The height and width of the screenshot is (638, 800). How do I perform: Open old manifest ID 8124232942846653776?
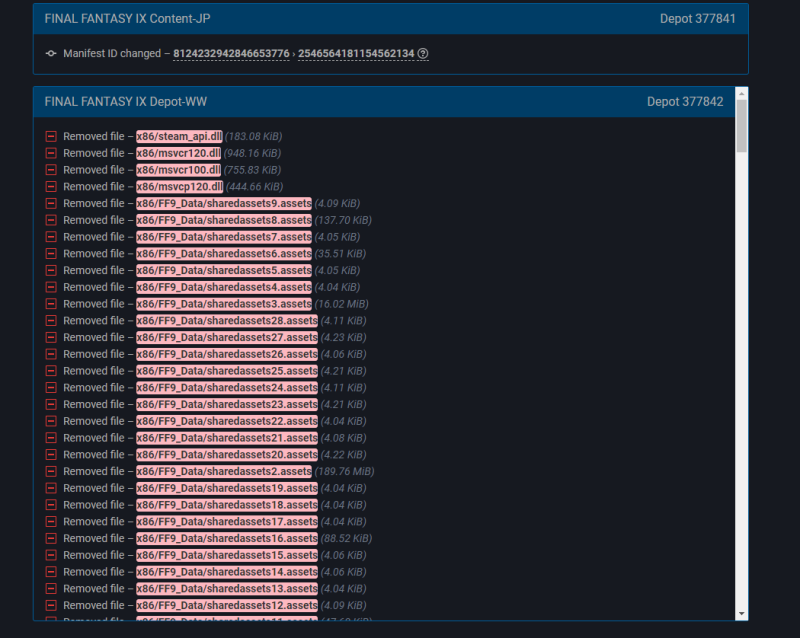coord(231,54)
